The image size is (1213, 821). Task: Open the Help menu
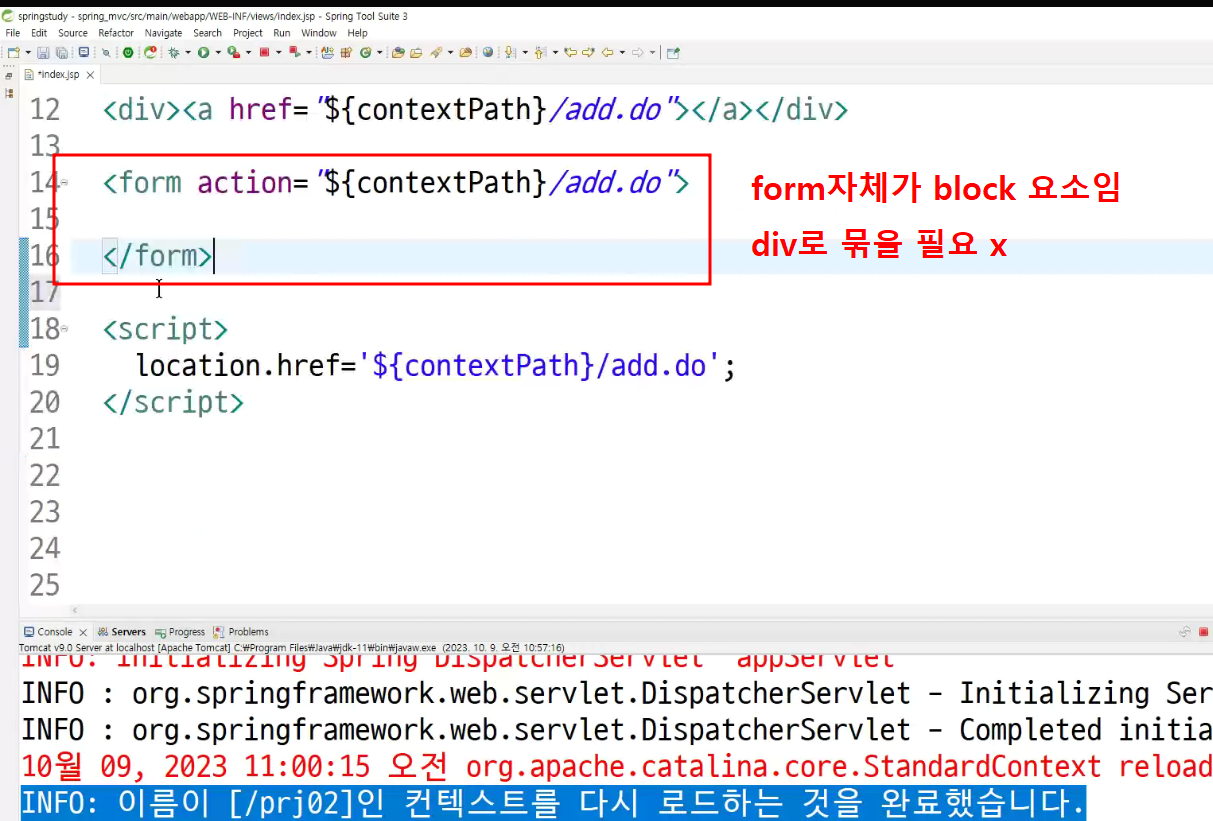(x=358, y=33)
